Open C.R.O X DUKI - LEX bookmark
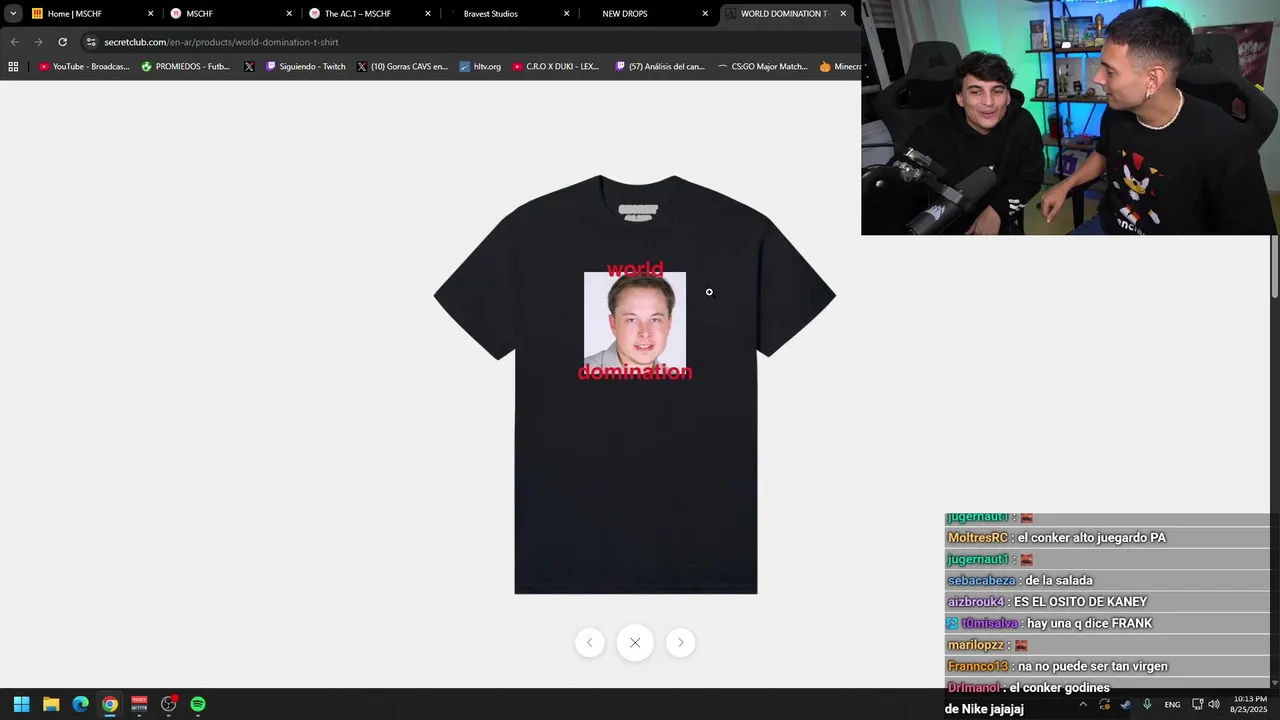1280x720 pixels. (555, 67)
